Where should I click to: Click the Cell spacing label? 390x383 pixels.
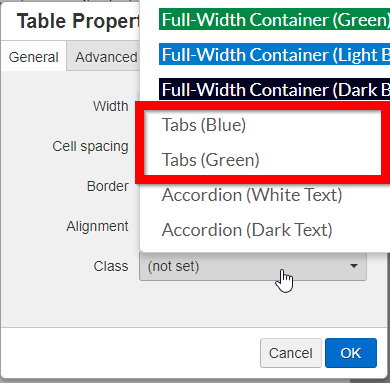(90, 146)
